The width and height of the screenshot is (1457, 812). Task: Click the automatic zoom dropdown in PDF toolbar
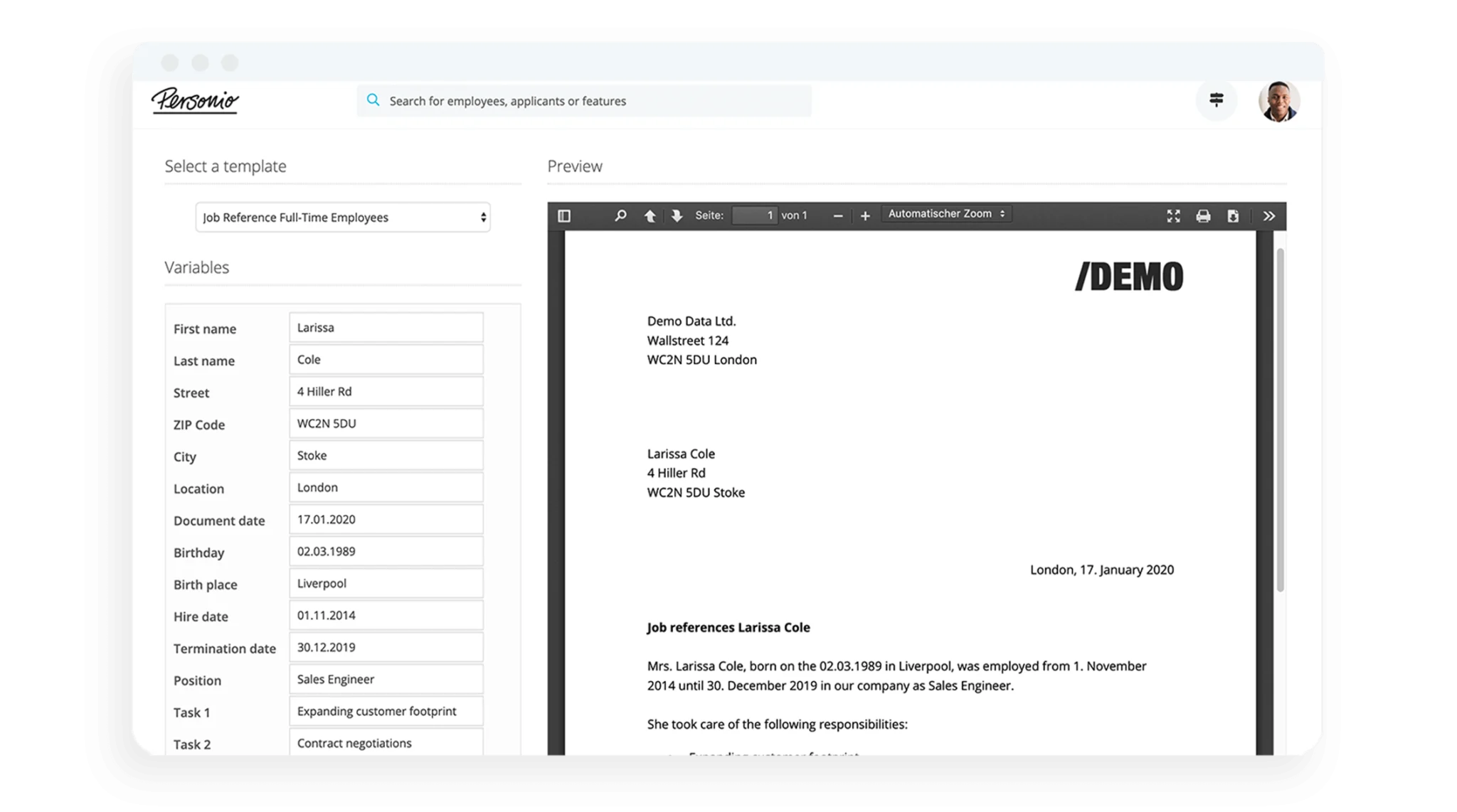(943, 213)
